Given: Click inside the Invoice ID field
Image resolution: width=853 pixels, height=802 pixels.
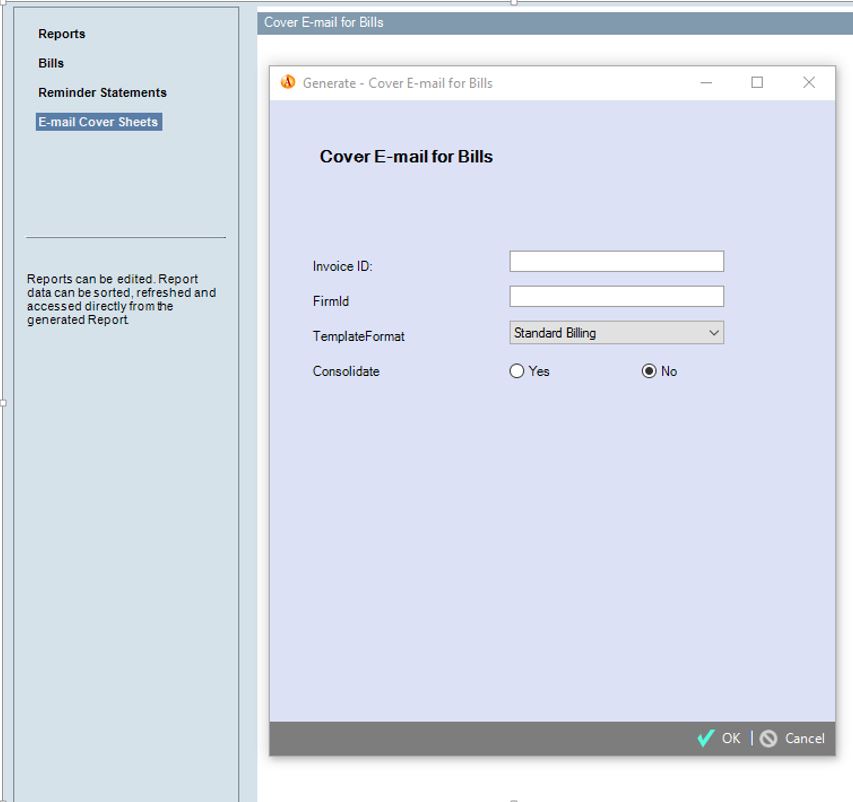Looking at the screenshot, I should click(616, 260).
